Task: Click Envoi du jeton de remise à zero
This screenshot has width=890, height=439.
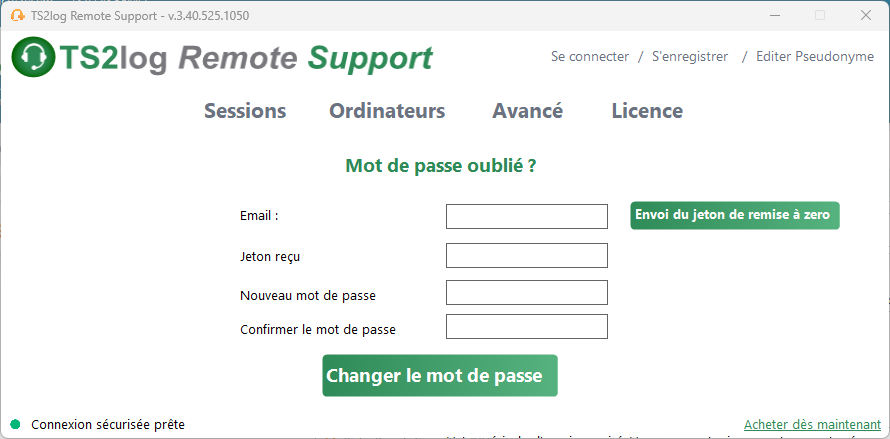Action: tap(734, 216)
